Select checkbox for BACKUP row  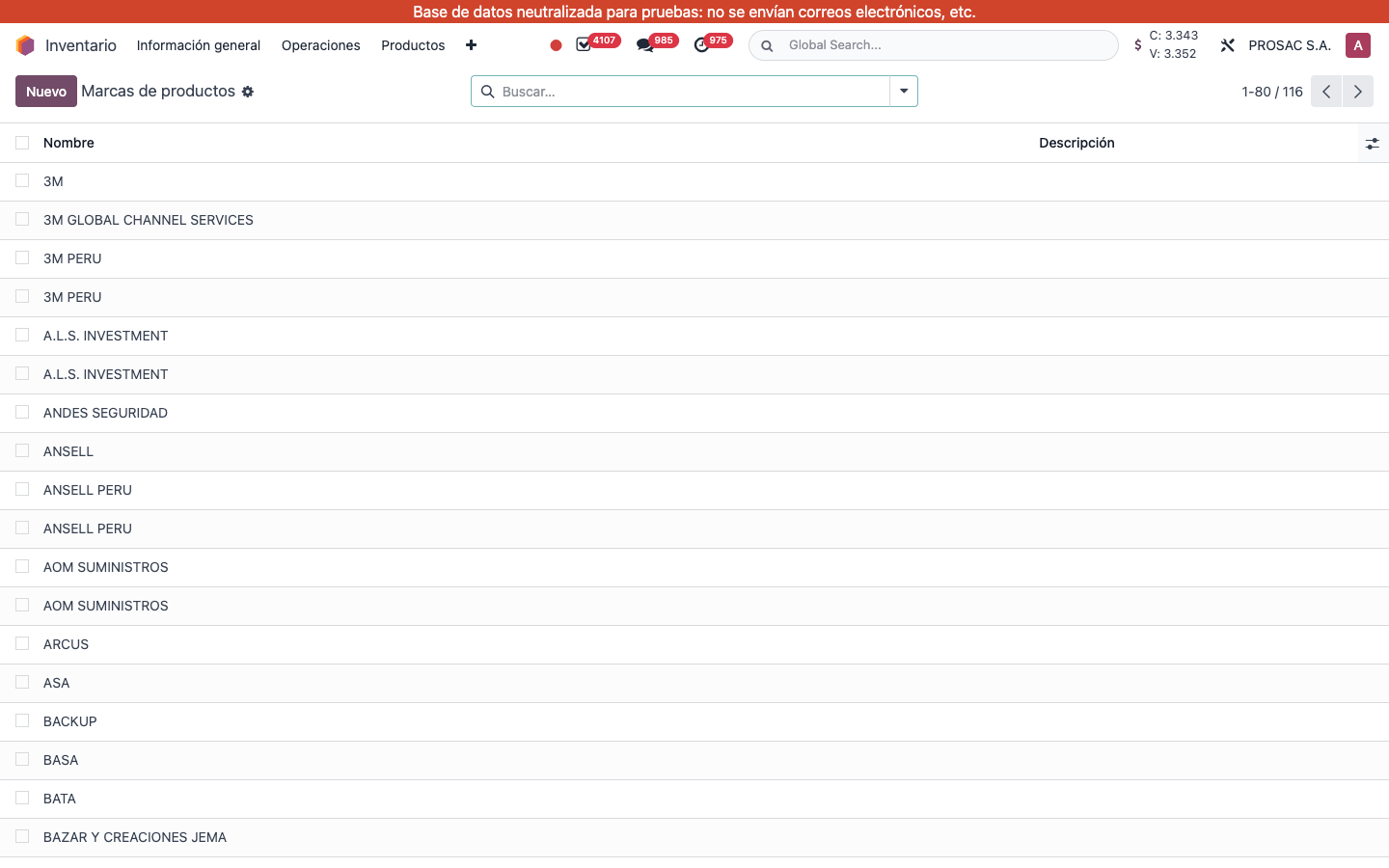tap(22, 721)
